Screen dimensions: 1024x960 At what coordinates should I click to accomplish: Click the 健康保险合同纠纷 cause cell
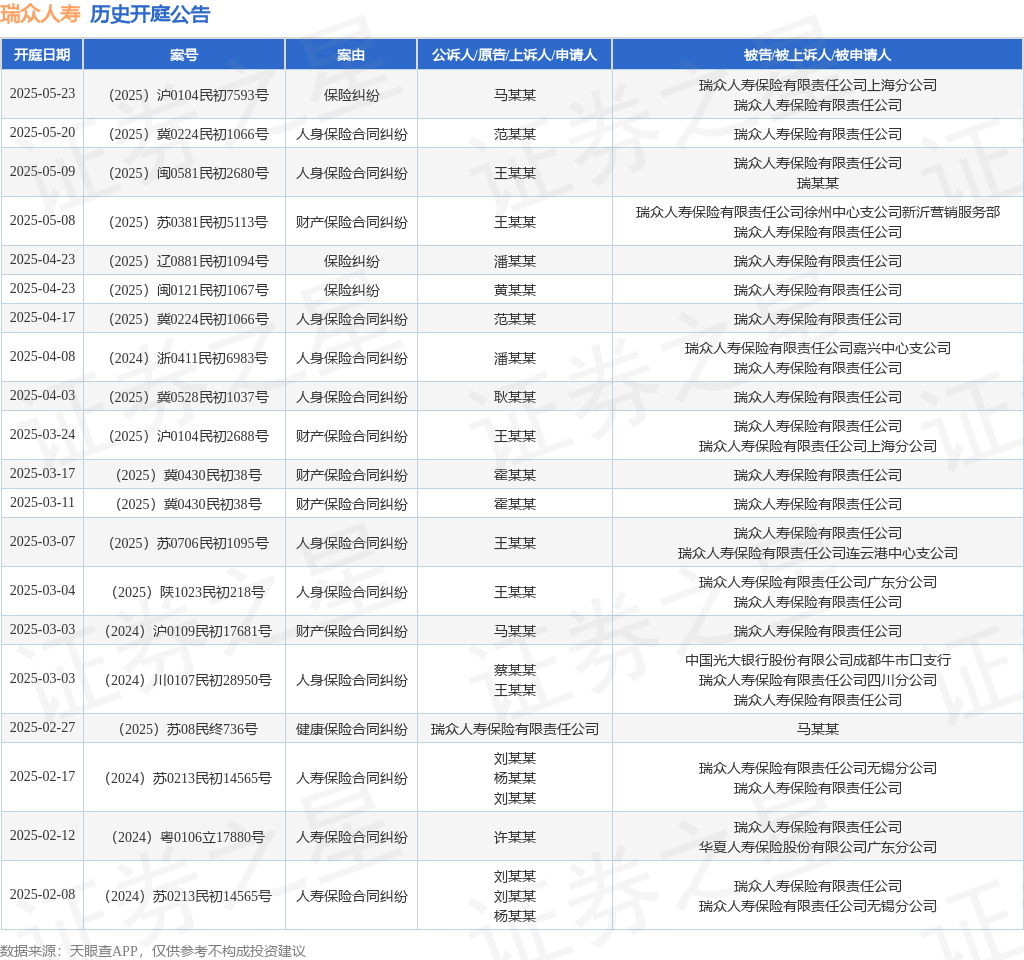pyautogui.click(x=351, y=729)
